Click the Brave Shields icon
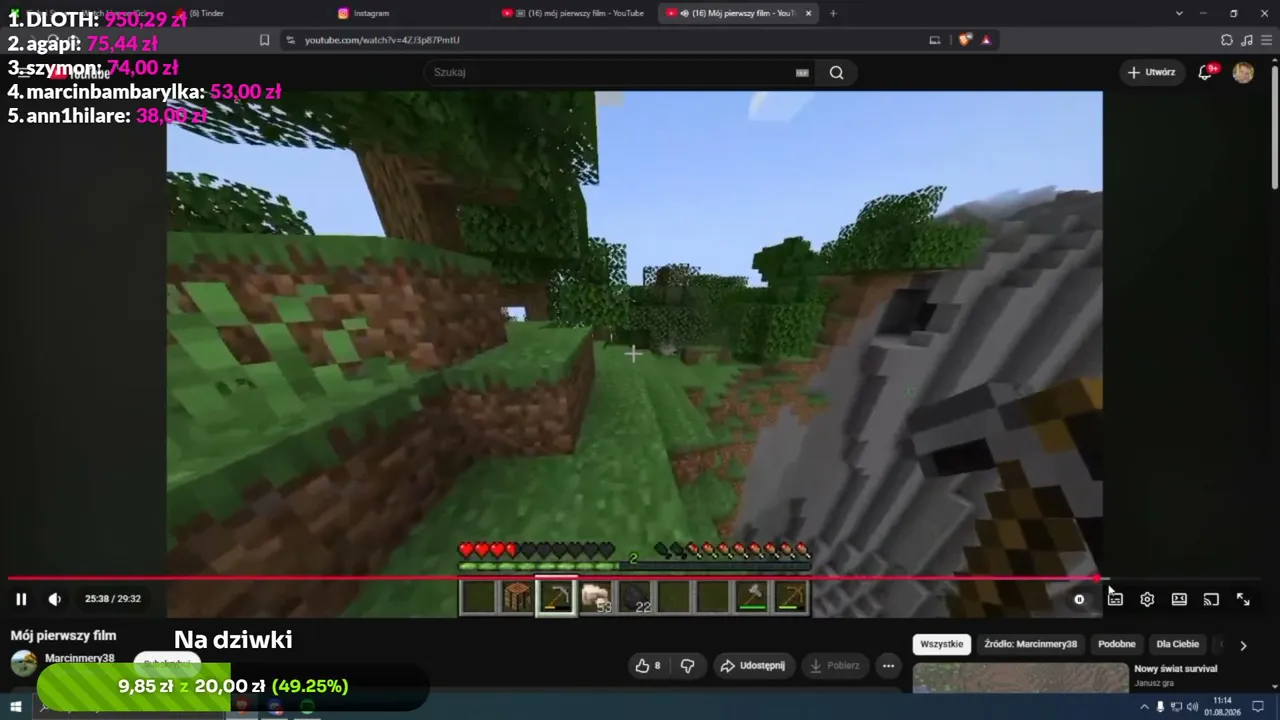Image resolution: width=1280 pixels, height=720 pixels. click(964, 40)
